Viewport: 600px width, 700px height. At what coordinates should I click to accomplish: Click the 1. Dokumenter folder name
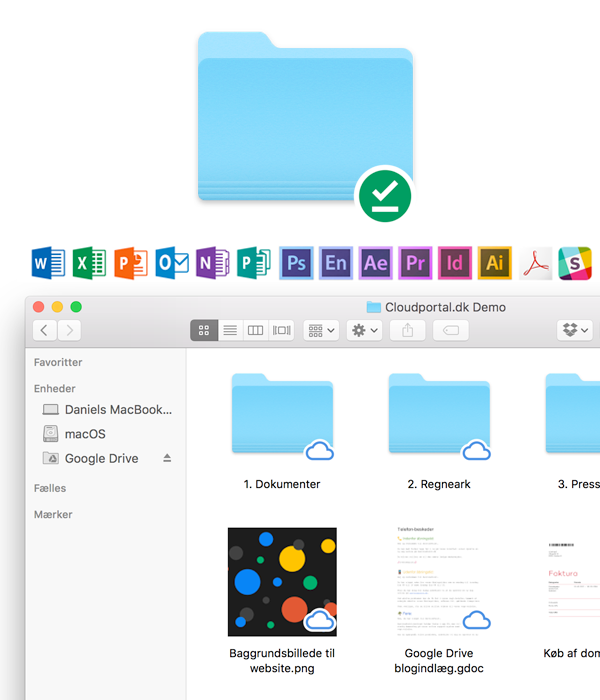click(282, 484)
